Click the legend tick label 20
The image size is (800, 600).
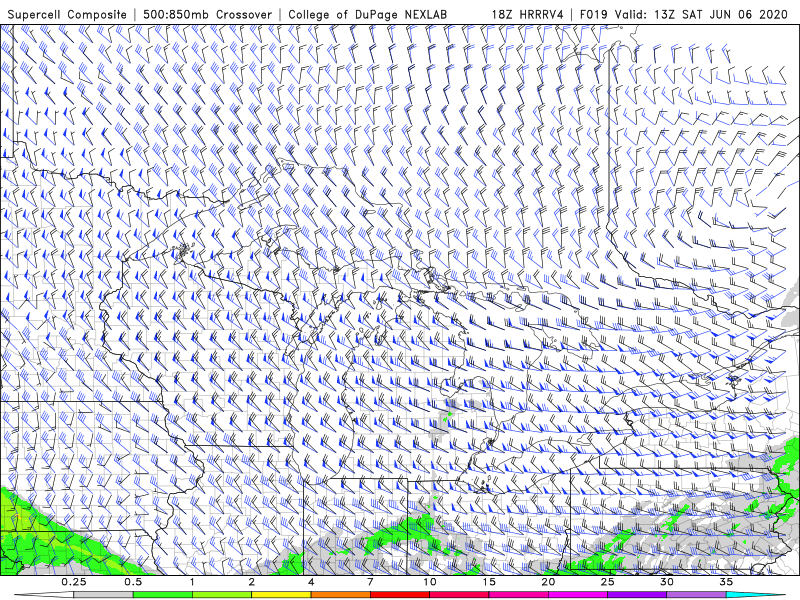coord(548,582)
